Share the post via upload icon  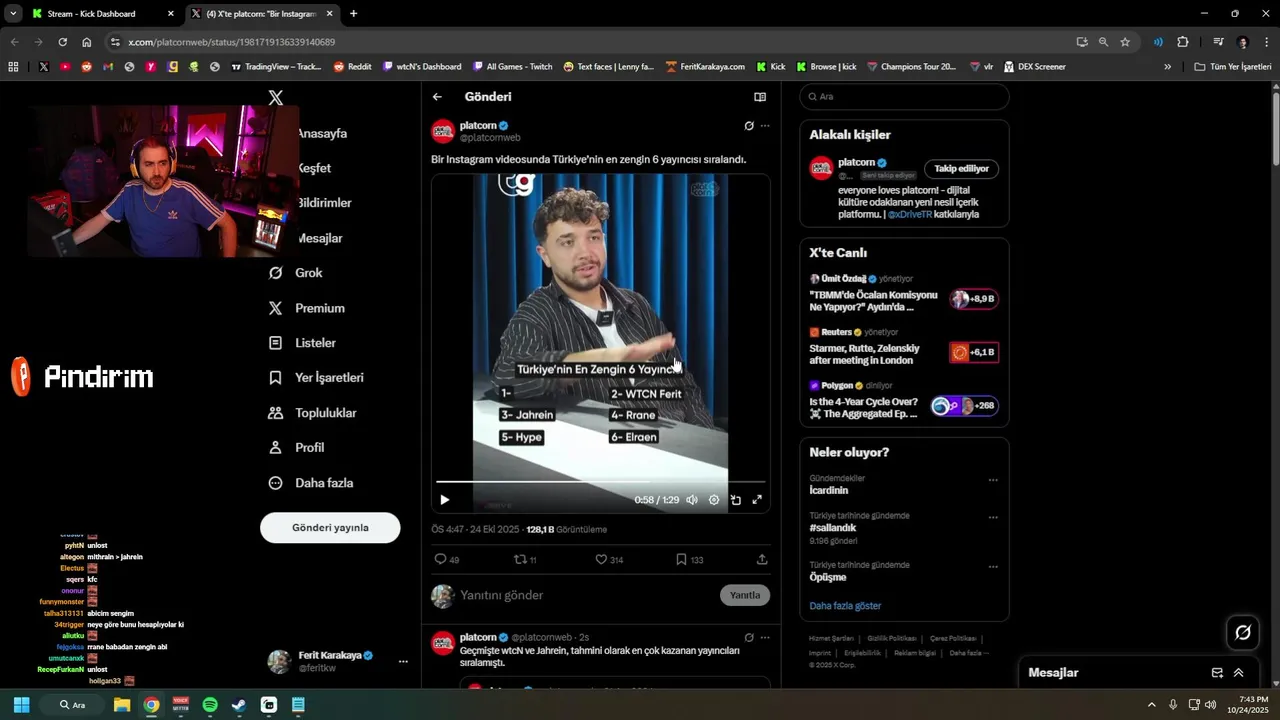pos(762,560)
